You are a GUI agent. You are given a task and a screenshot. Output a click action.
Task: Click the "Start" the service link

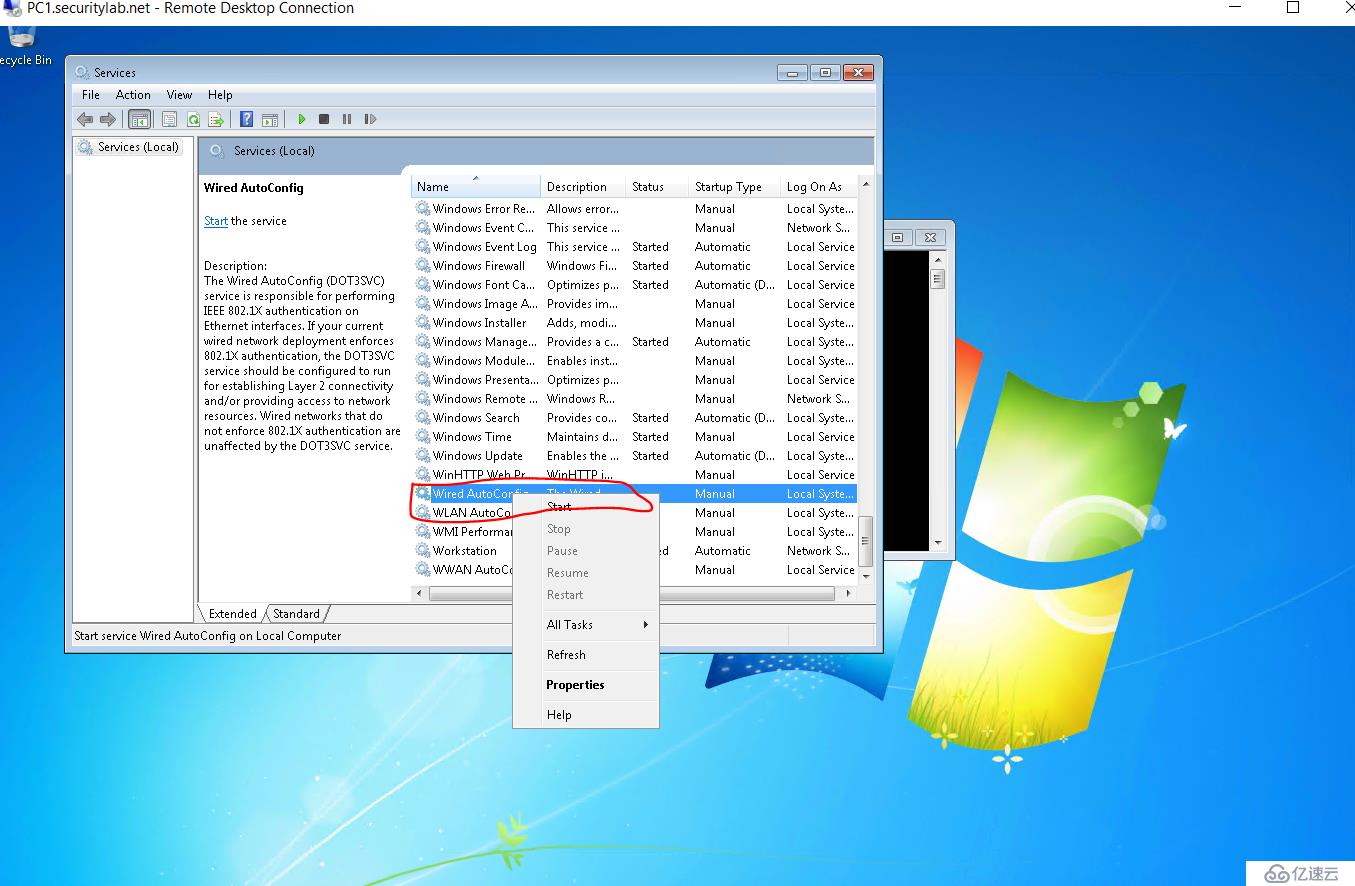tap(216, 221)
